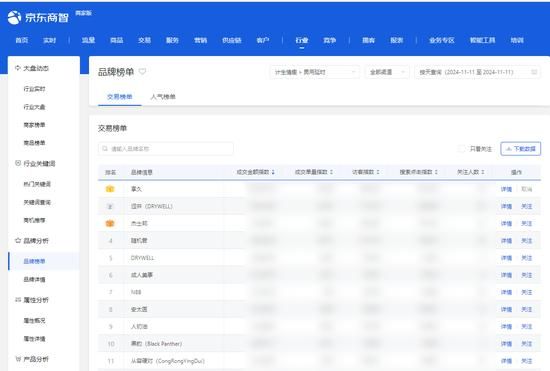Click the 下载数据 download button
550x371 pixels.
pos(521,149)
